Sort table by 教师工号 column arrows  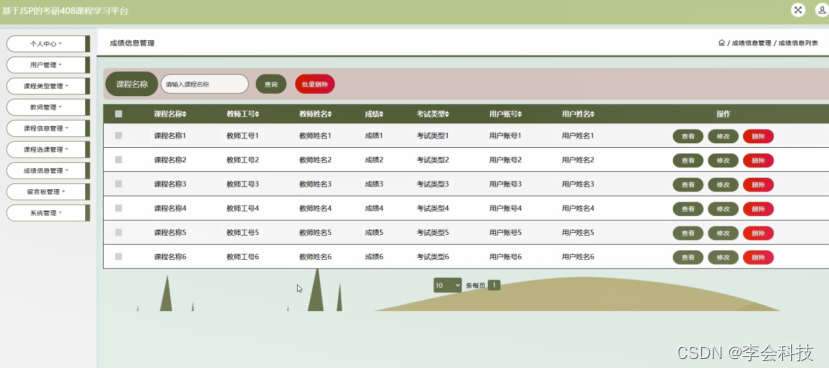257,114
